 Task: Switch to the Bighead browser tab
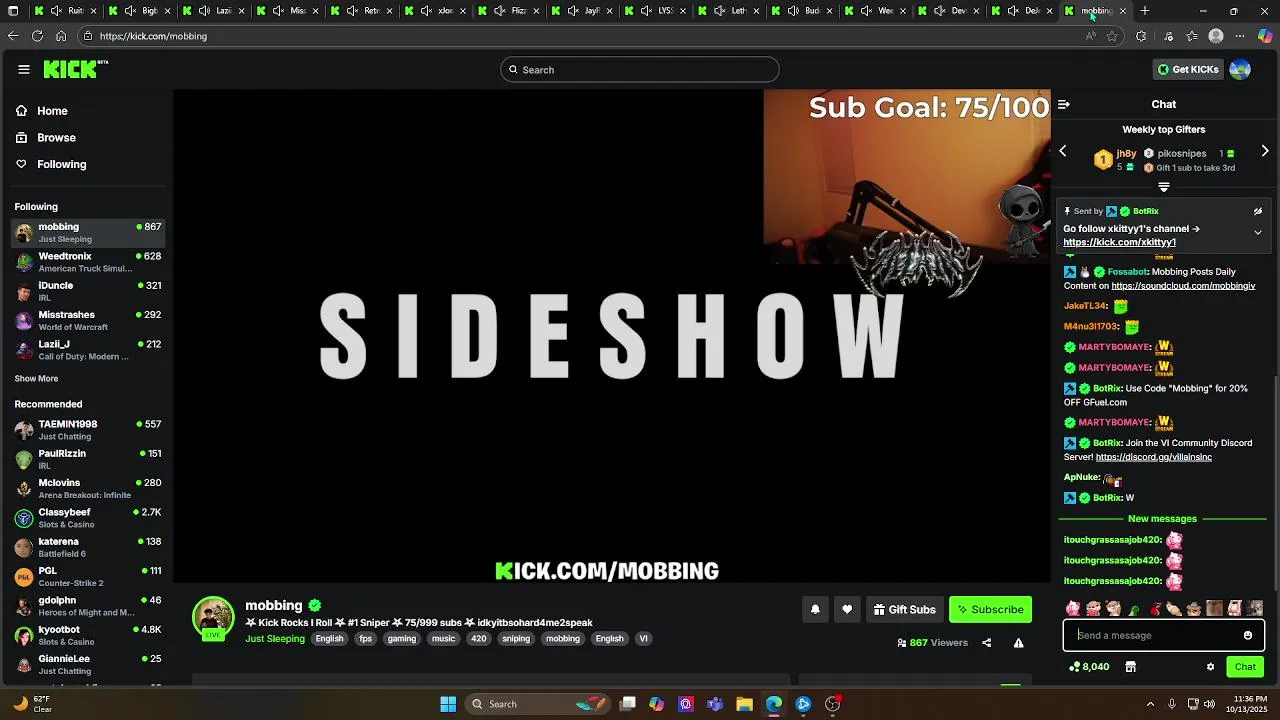tap(140, 11)
